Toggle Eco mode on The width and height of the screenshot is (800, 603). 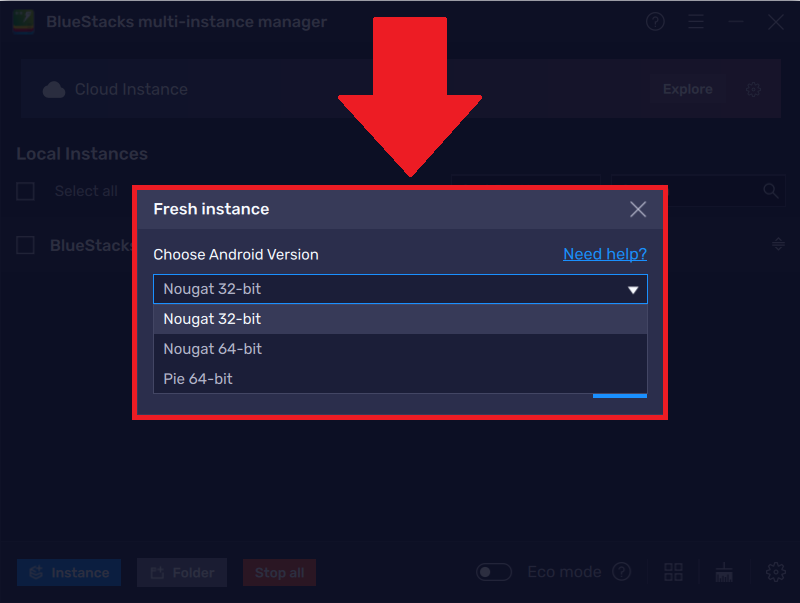click(494, 572)
